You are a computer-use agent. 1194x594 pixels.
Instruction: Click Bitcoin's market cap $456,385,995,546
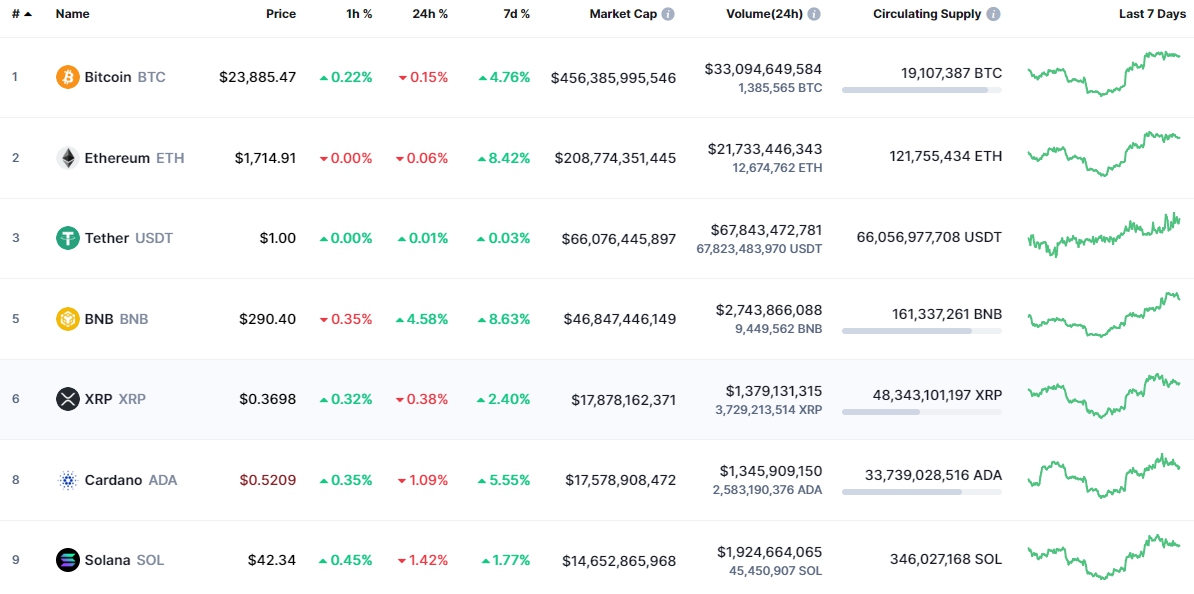(614, 77)
